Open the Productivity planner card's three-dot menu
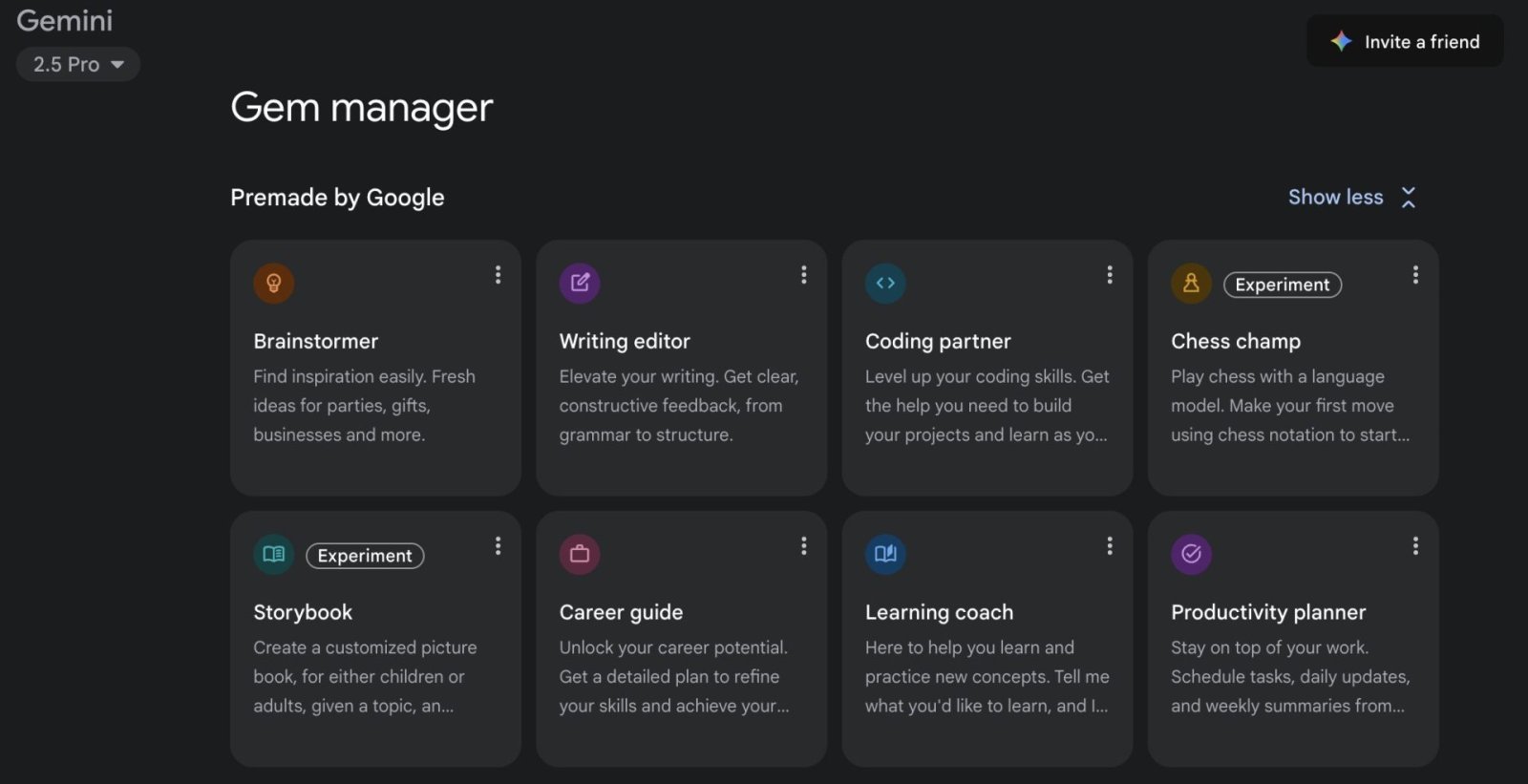The image size is (1528, 784). tap(1415, 546)
